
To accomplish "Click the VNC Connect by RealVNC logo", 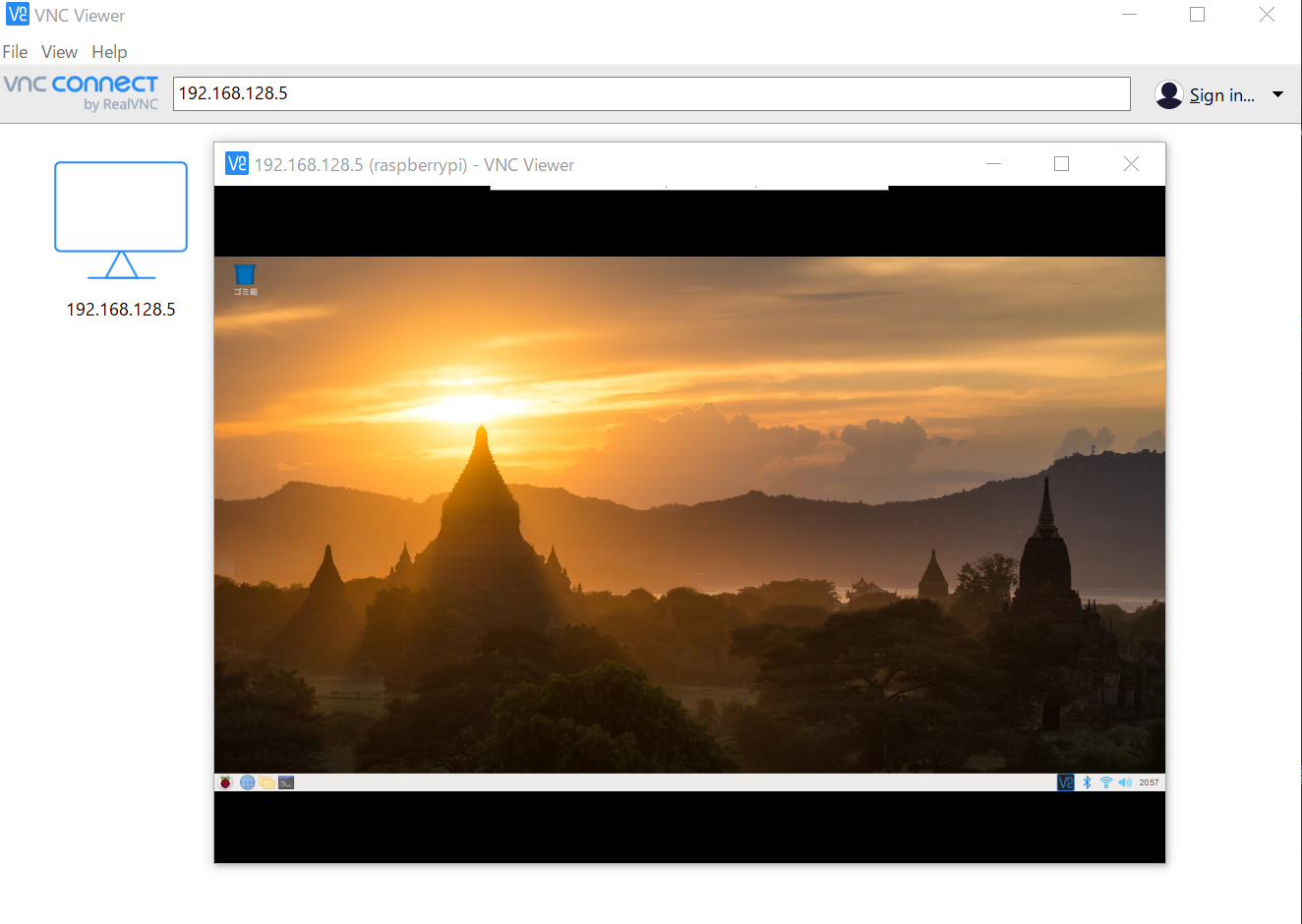I will (81, 92).
